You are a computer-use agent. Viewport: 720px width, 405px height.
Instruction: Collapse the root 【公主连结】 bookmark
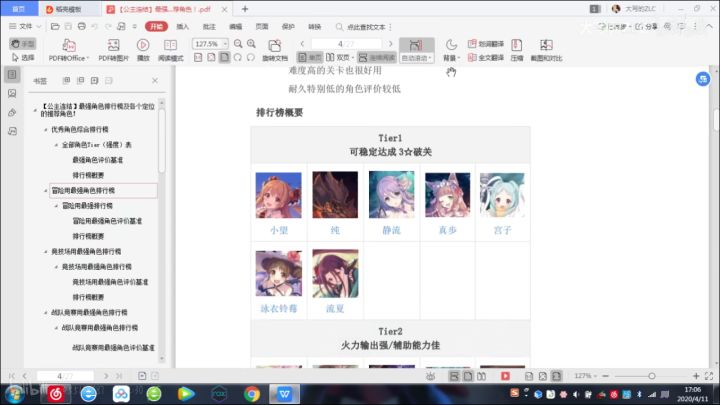[35, 110]
